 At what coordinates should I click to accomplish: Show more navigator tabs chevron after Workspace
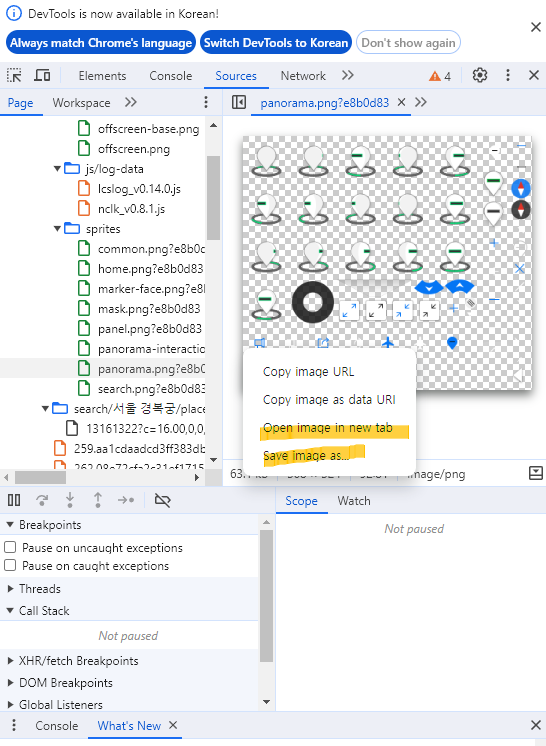click(131, 102)
